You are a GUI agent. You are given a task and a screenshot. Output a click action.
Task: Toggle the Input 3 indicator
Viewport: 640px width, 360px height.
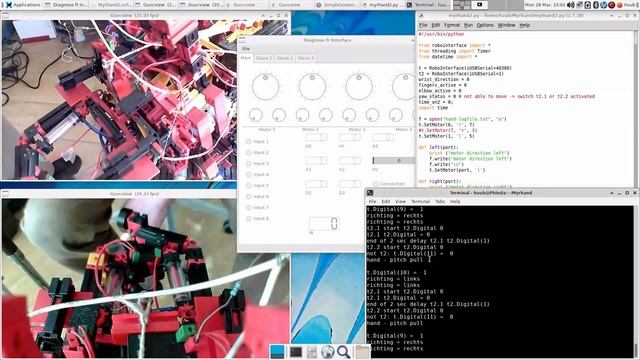[249, 164]
